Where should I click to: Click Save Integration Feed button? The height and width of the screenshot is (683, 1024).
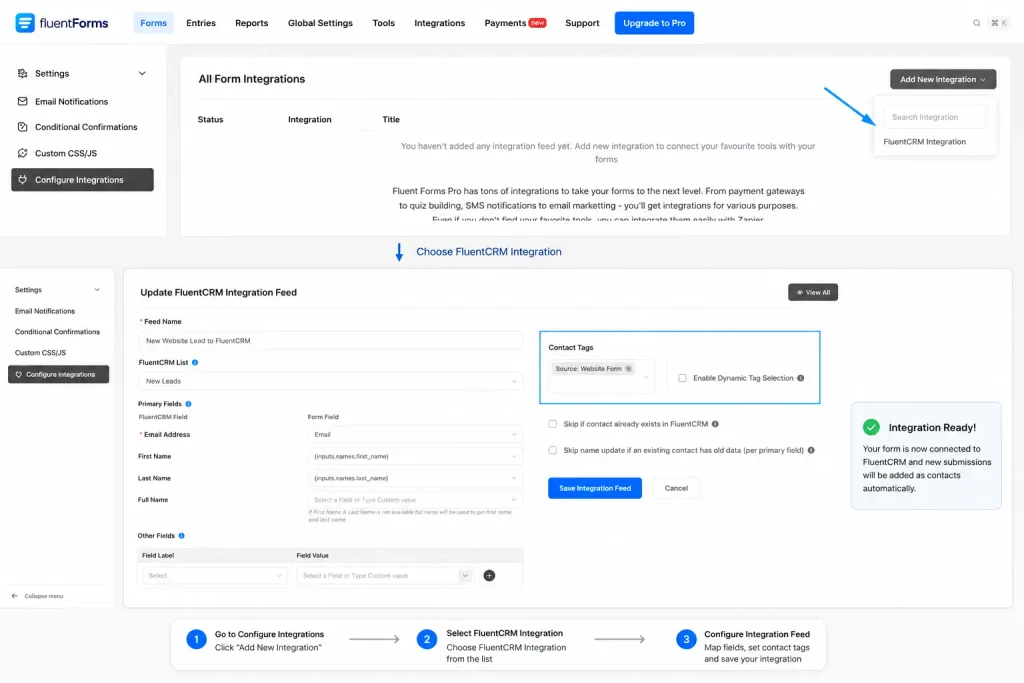click(594, 488)
